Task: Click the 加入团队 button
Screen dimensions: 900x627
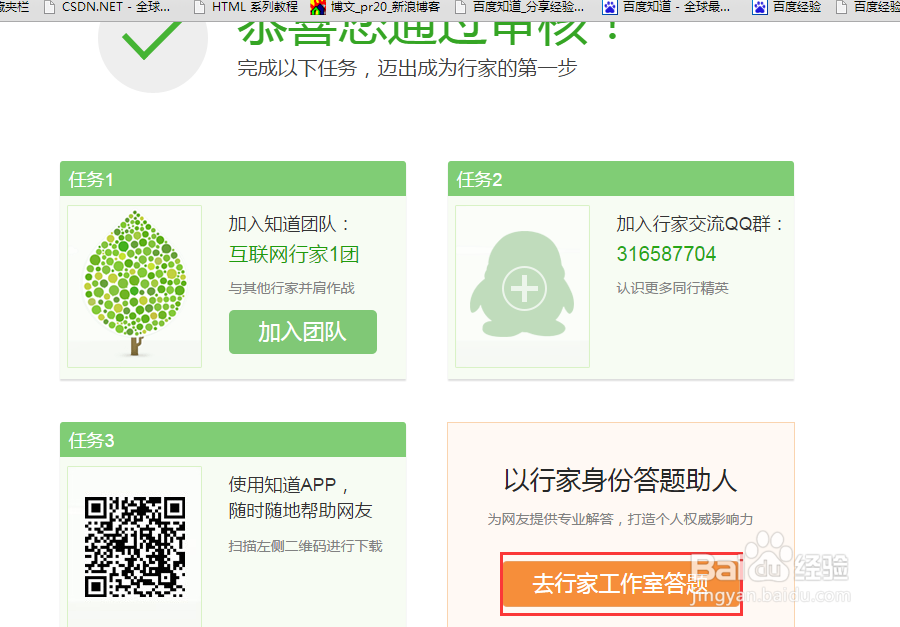Action: pyautogui.click(x=302, y=332)
